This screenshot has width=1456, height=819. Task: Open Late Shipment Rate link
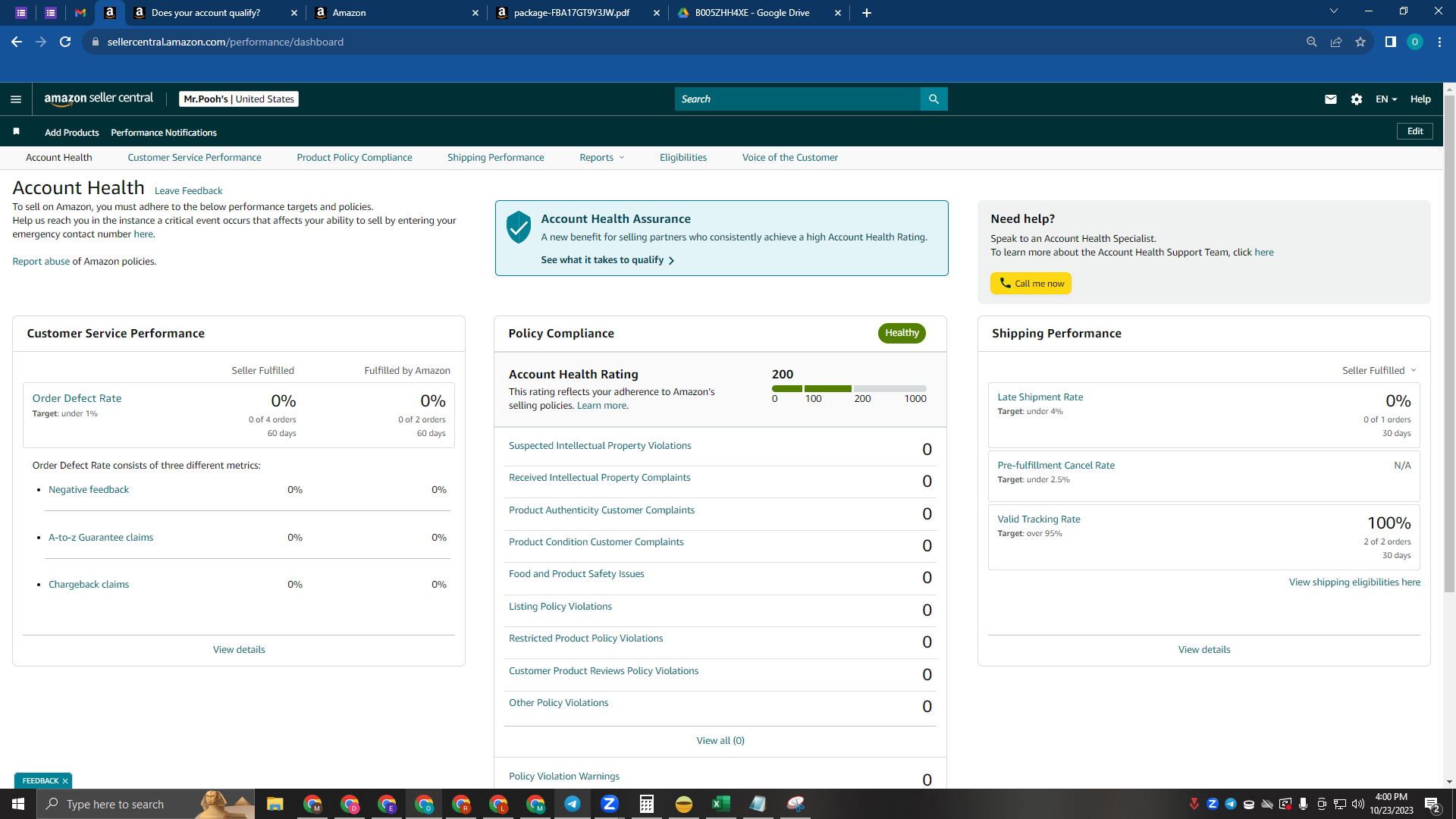click(x=1040, y=397)
